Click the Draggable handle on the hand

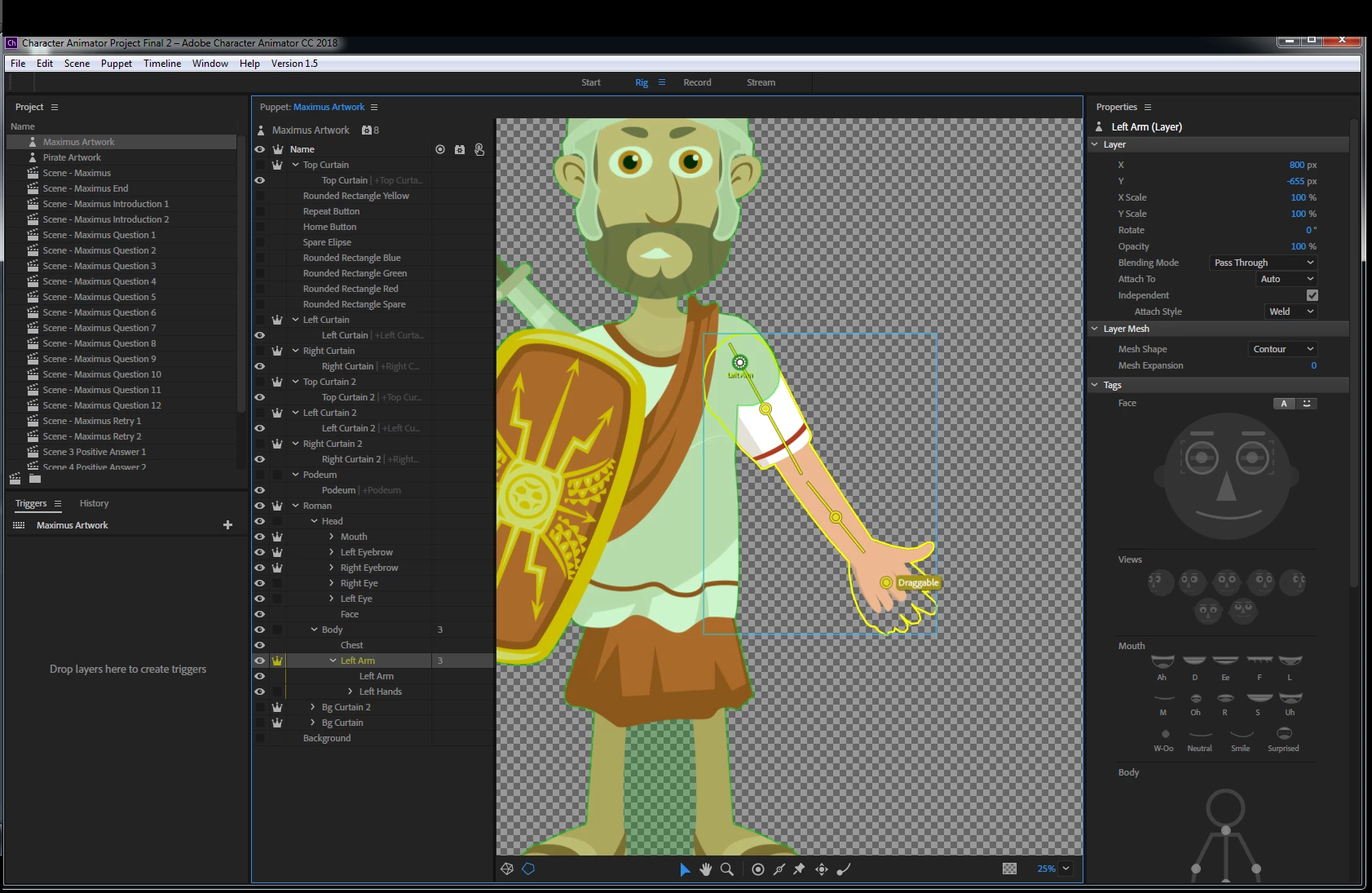tap(886, 582)
